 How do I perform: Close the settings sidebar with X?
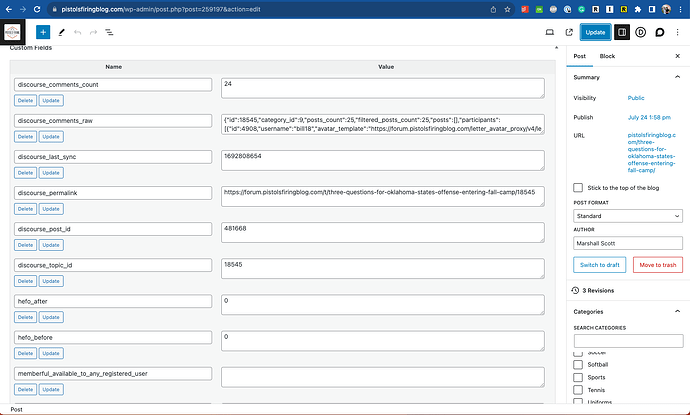(x=678, y=56)
